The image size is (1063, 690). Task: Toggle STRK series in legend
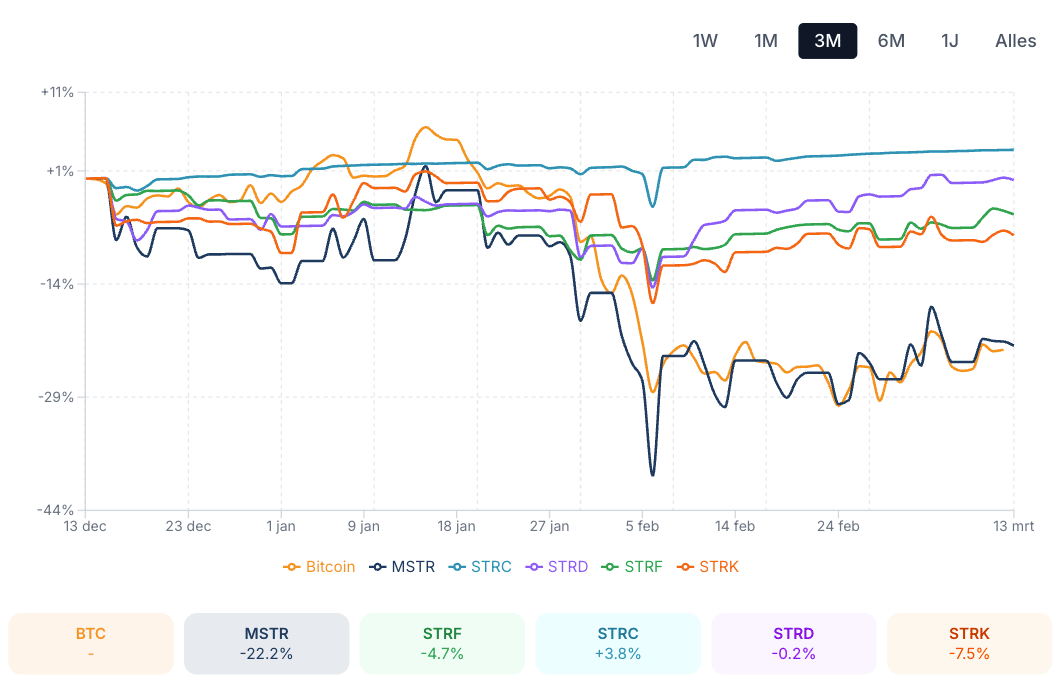tap(709, 567)
